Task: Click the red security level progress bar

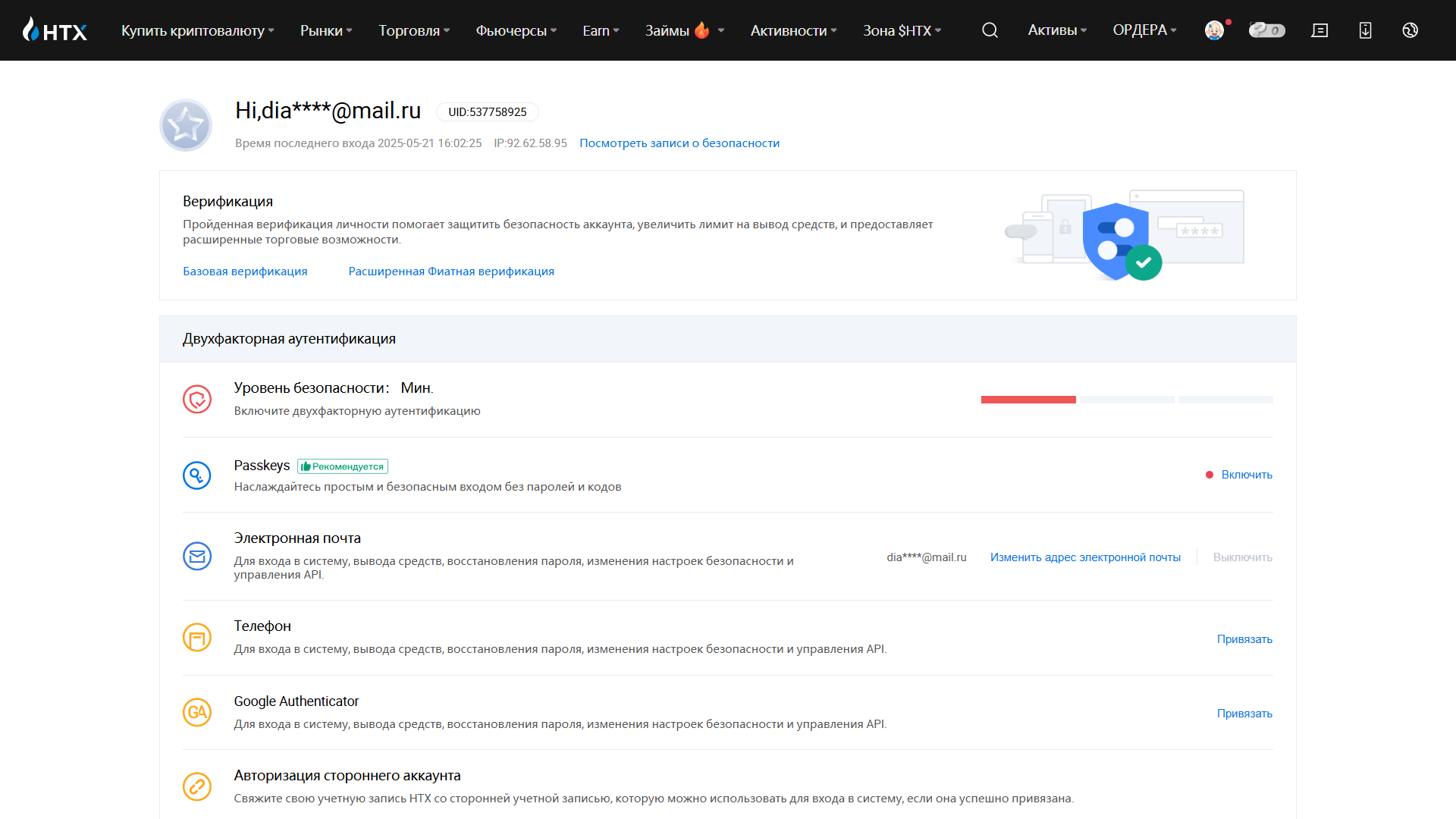Action: coord(1028,400)
